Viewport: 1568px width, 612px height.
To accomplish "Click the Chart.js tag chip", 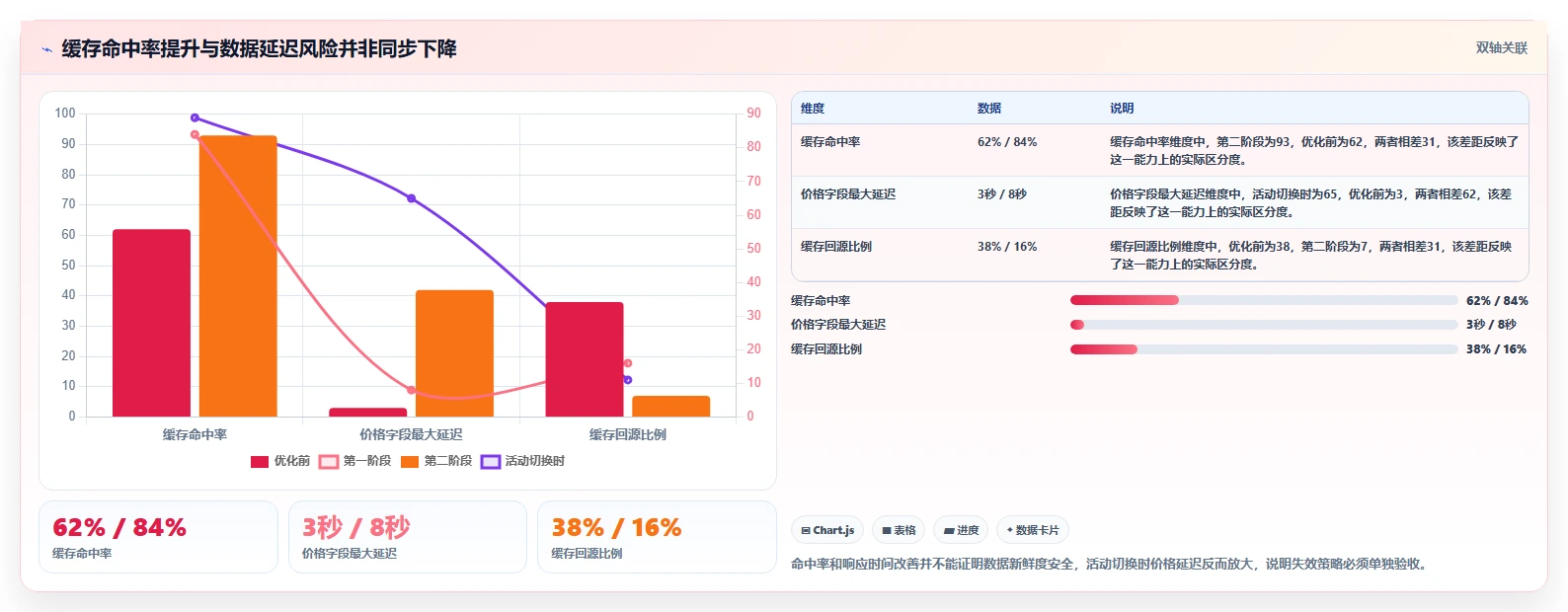I will pos(827,530).
